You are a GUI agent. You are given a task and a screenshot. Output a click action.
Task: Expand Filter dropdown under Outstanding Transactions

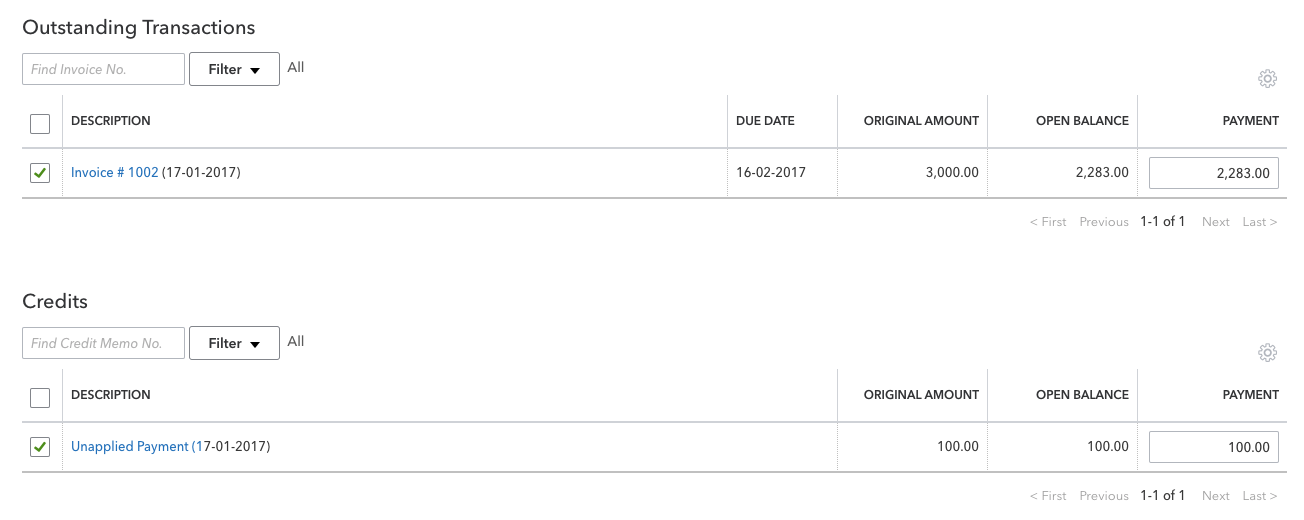click(x=234, y=69)
